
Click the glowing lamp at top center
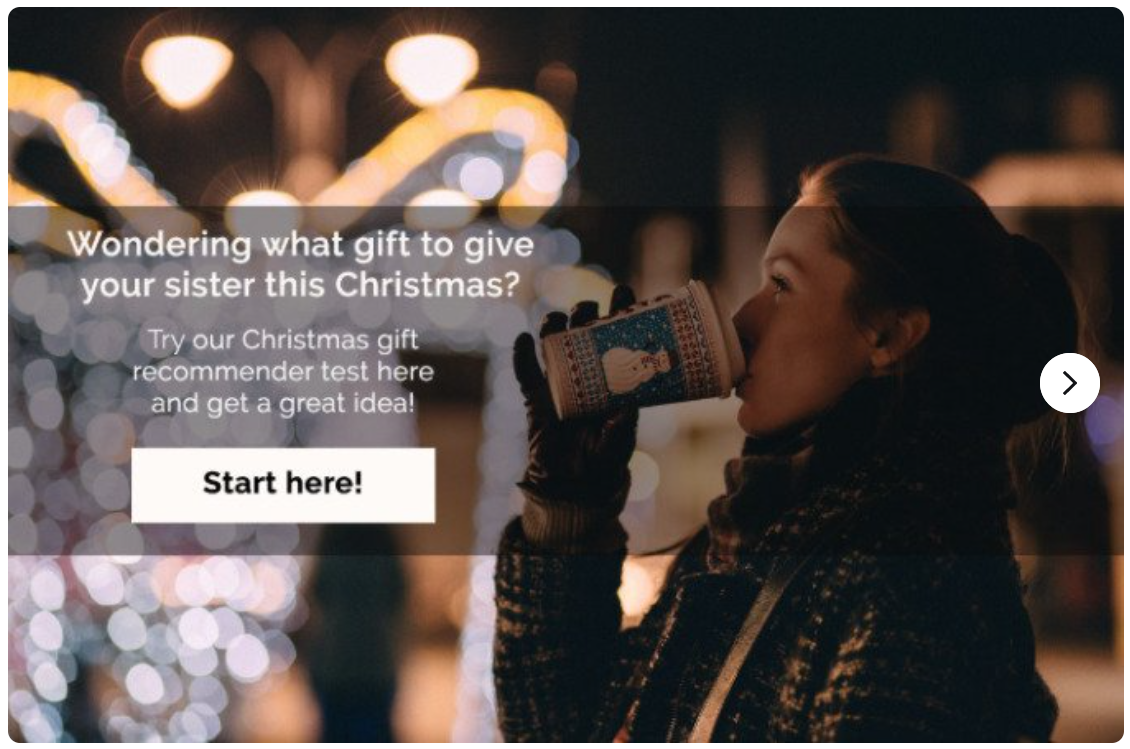[x=431, y=68]
